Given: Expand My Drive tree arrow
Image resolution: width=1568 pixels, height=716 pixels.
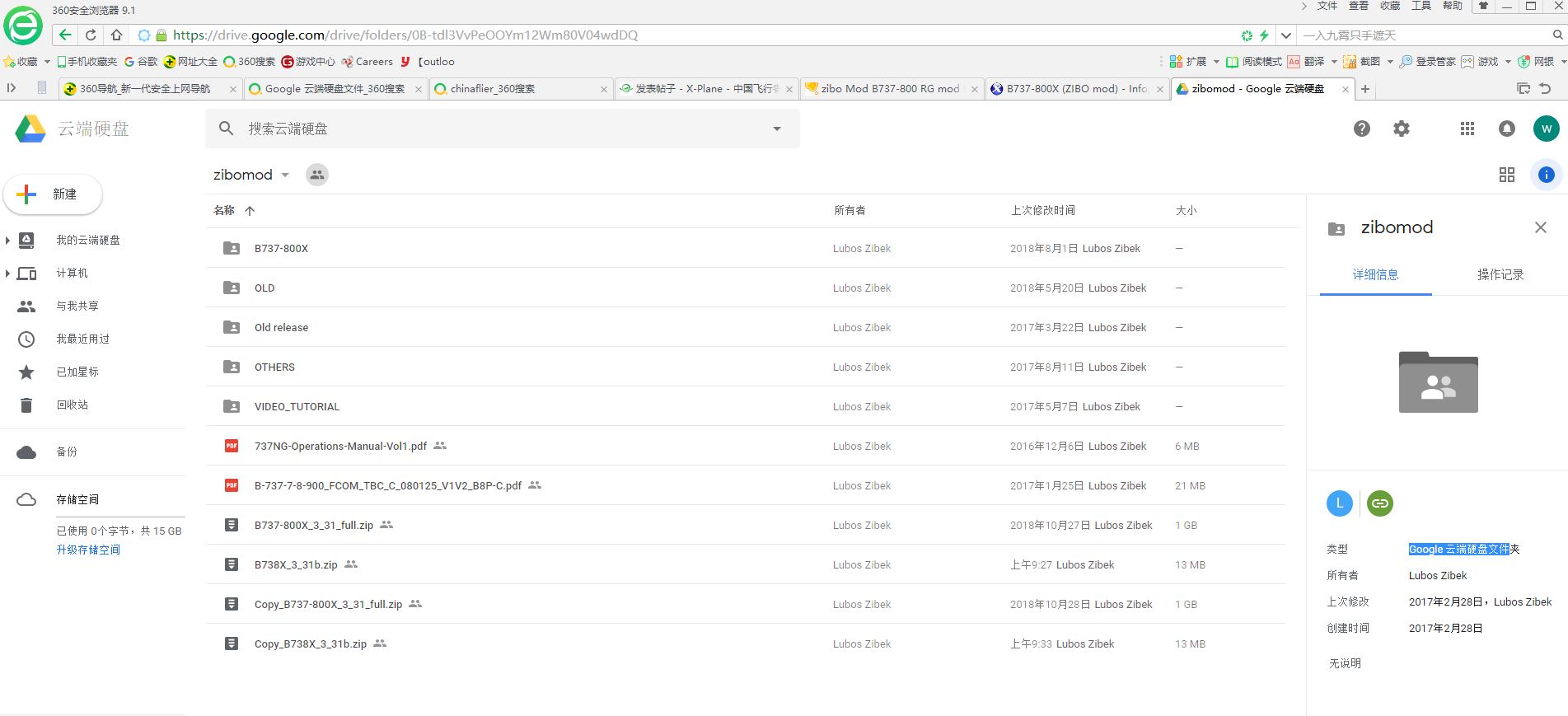Looking at the screenshot, I should (7, 240).
